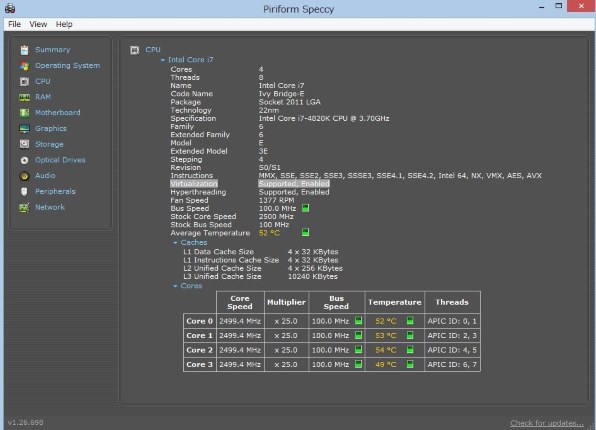
Task: Click the Storage hard drive icon
Action: (x=24, y=144)
